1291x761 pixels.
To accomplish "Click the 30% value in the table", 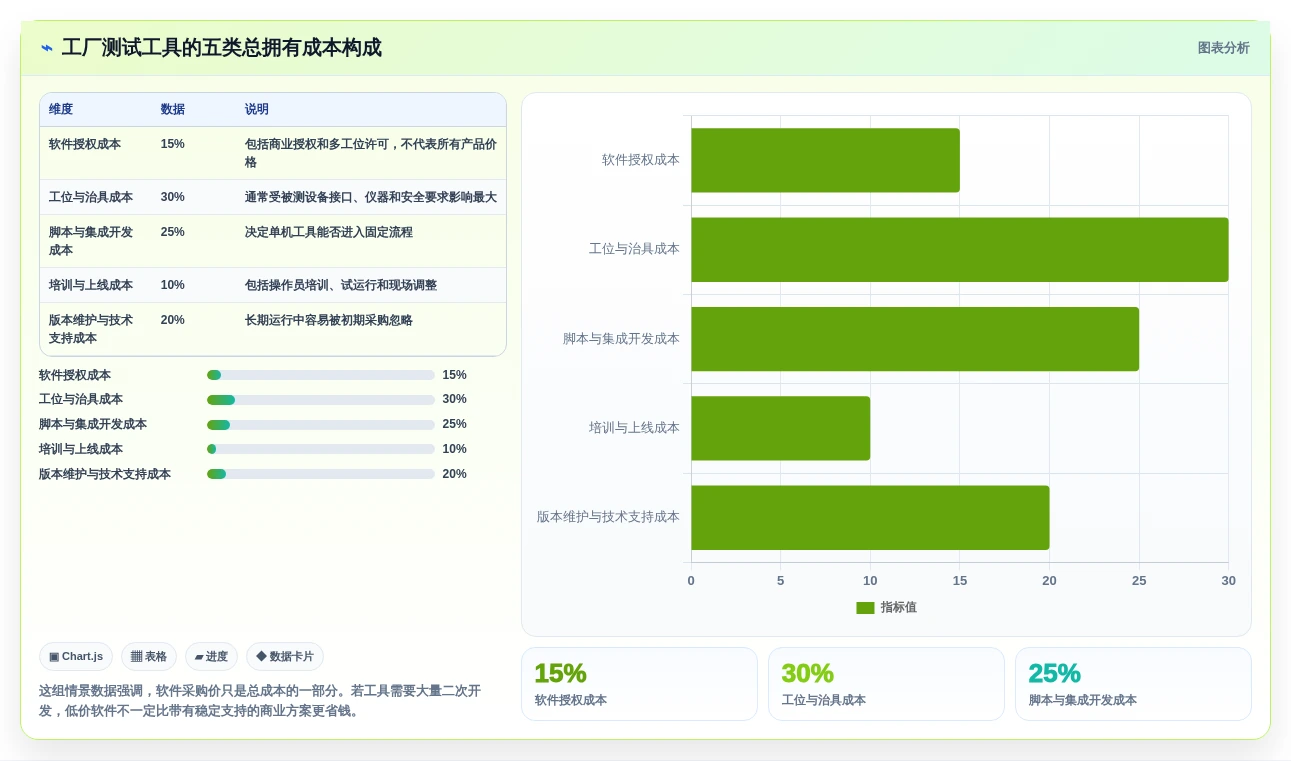I will pyautogui.click(x=173, y=197).
